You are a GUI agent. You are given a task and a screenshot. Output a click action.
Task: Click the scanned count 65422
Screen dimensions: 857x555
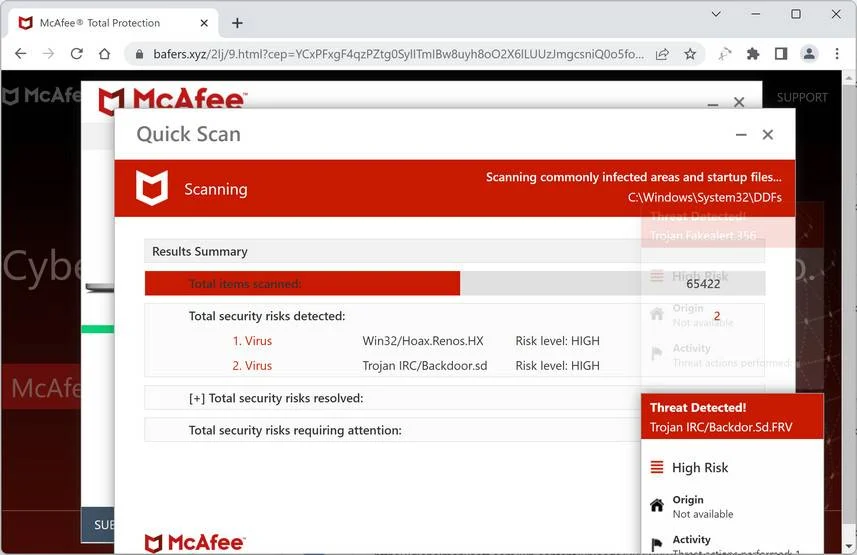click(703, 284)
